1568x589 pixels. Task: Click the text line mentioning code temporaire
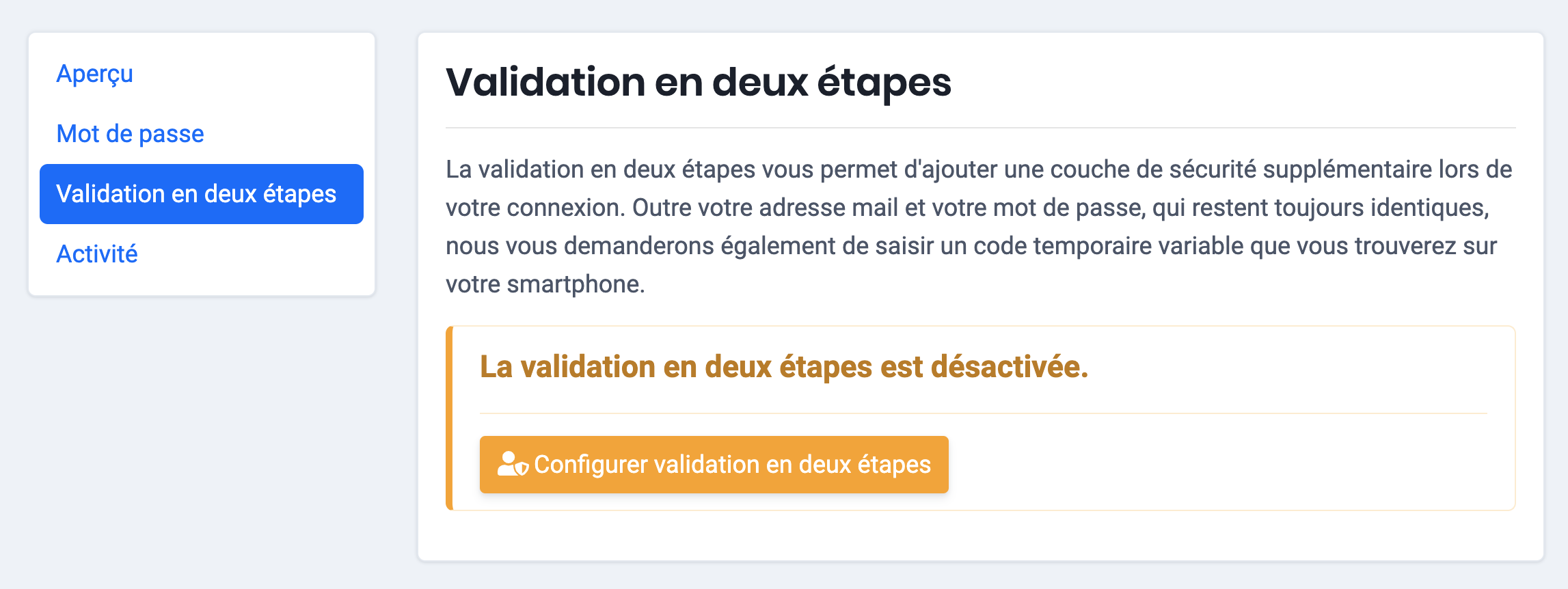971,246
